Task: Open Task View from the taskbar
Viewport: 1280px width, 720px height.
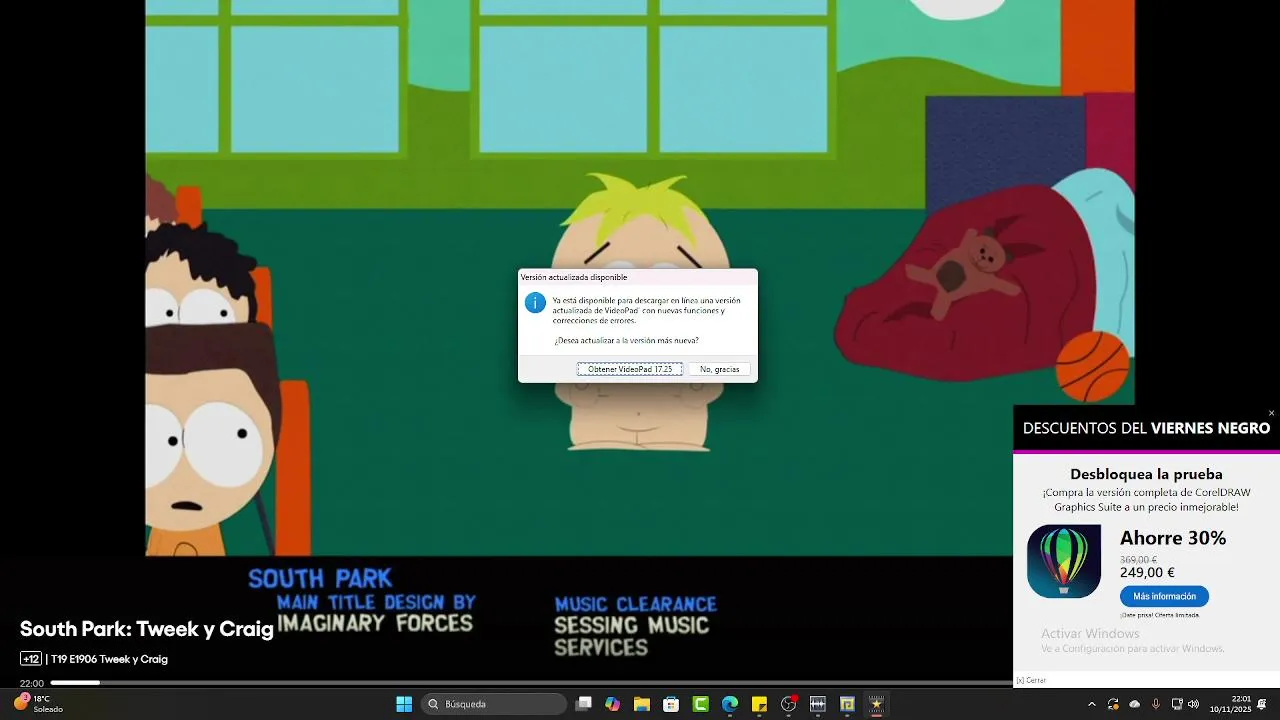Action: (584, 704)
